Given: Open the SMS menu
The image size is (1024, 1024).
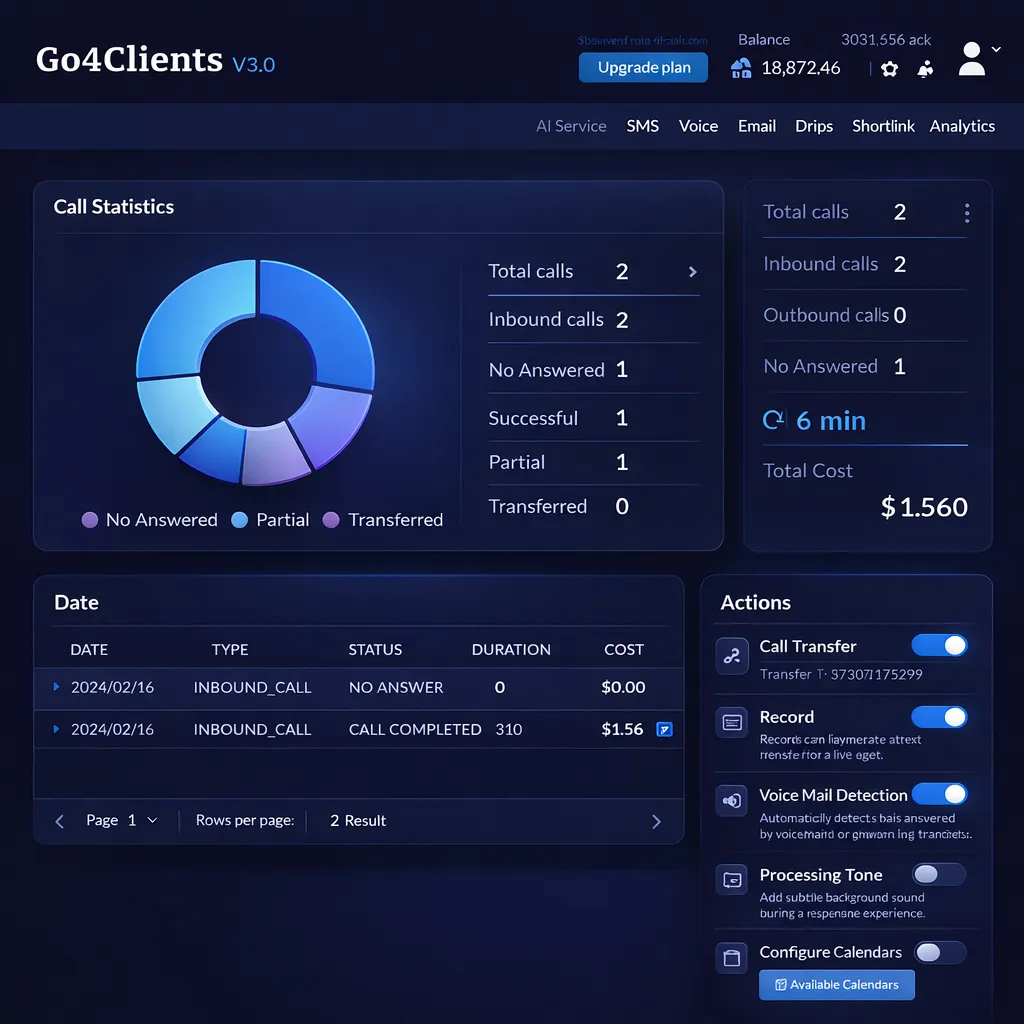Looking at the screenshot, I should click(642, 126).
